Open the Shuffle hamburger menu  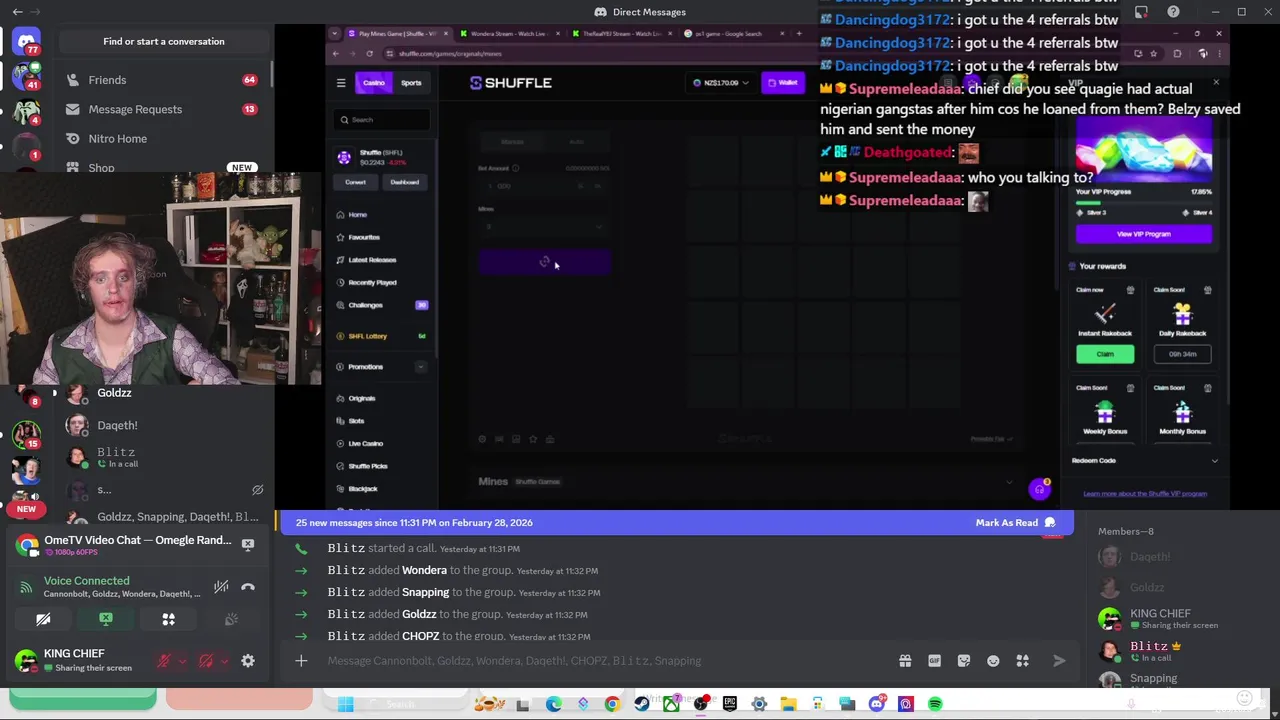(341, 83)
